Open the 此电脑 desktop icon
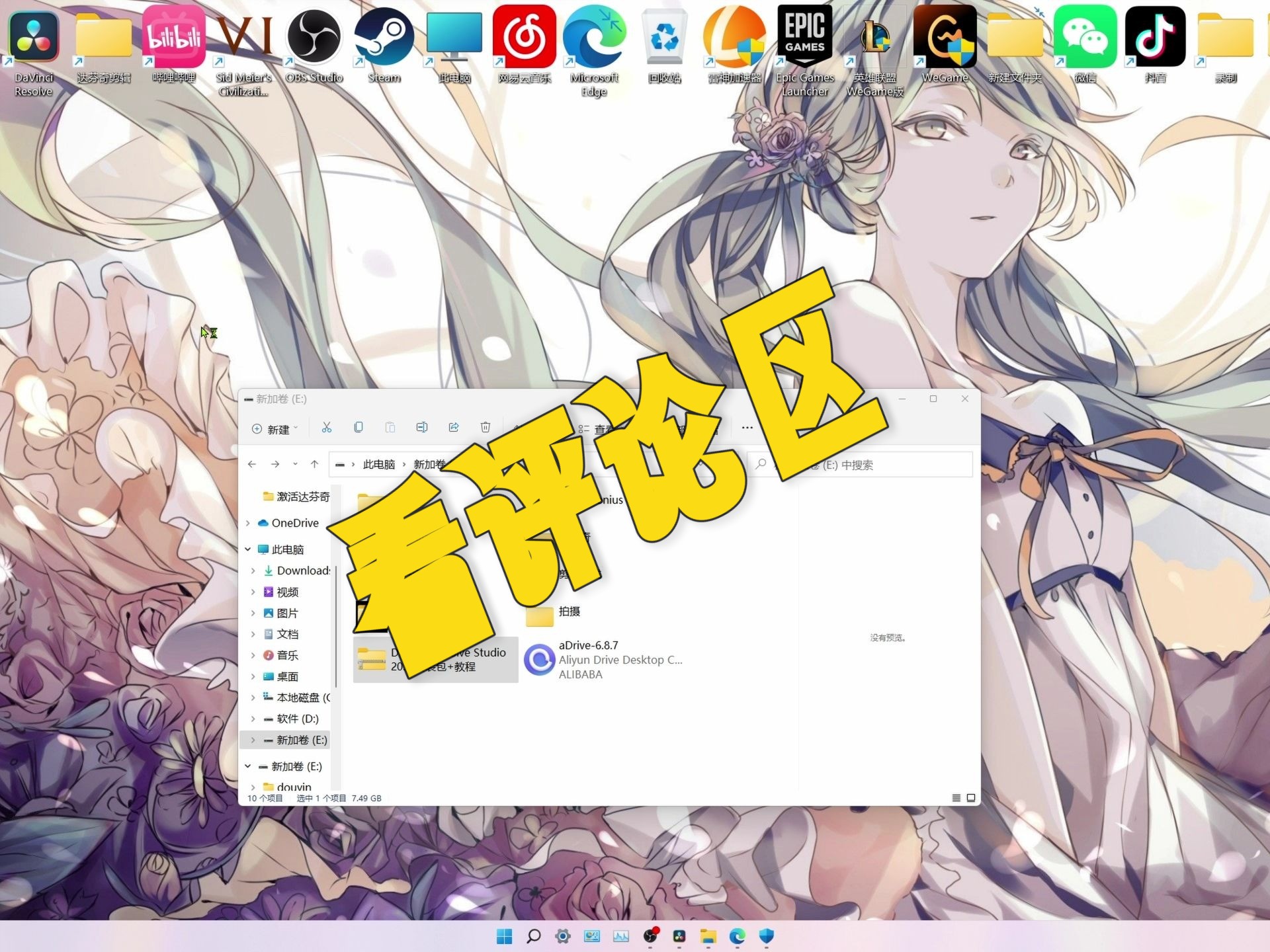 (x=454, y=46)
